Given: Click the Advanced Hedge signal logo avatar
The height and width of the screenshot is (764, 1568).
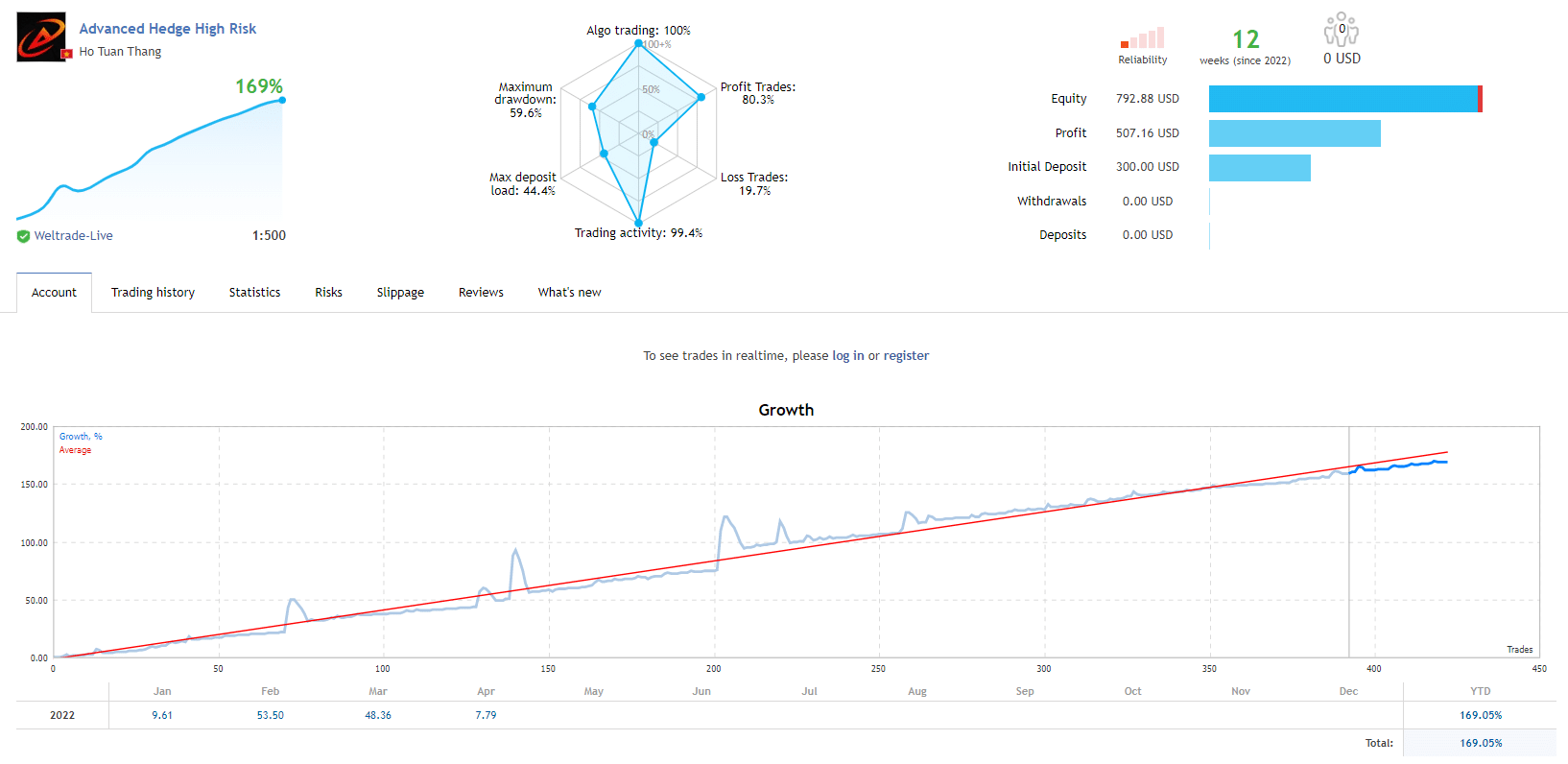Looking at the screenshot, I should [41, 36].
